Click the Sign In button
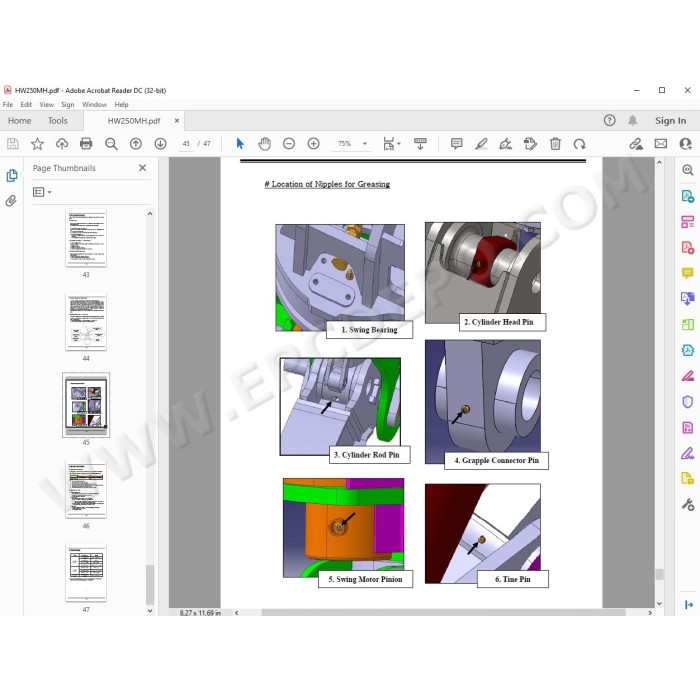The width and height of the screenshot is (700, 700). [671, 121]
